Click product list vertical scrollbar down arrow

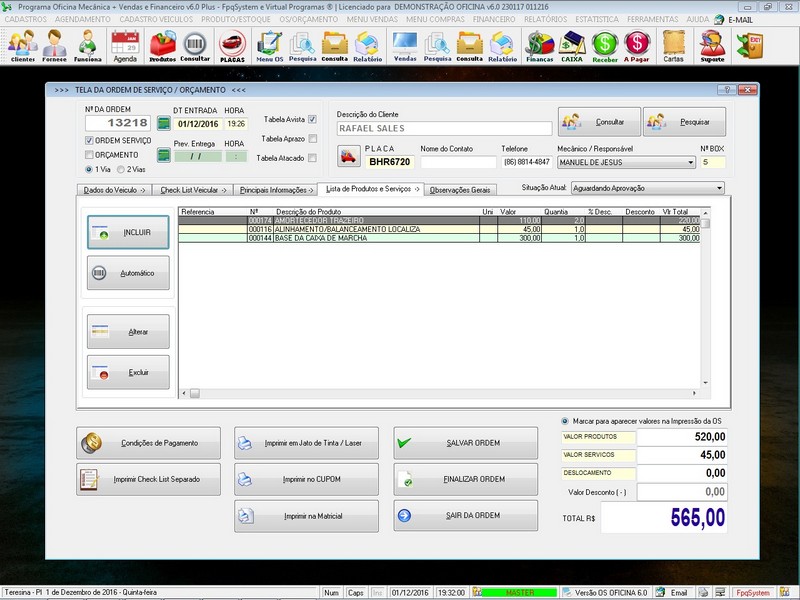(705, 383)
